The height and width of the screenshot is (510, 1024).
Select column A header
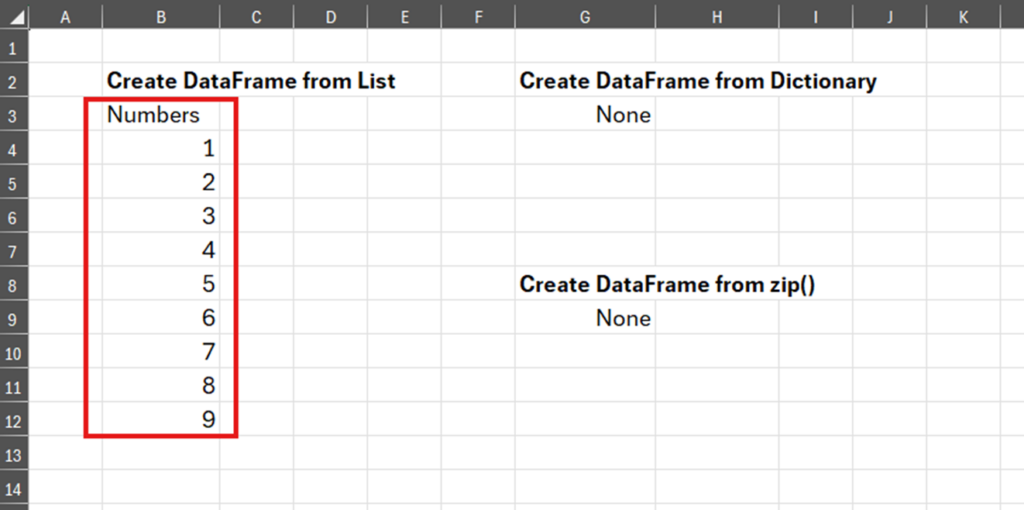(65, 18)
